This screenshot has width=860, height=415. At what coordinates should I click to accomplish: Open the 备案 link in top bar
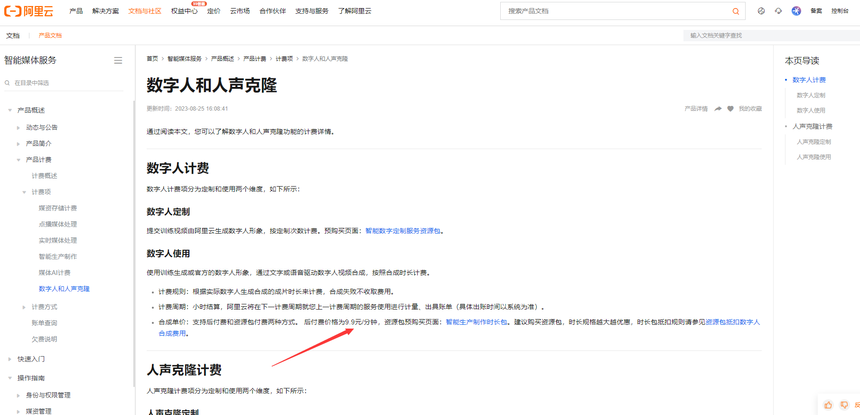pos(816,11)
